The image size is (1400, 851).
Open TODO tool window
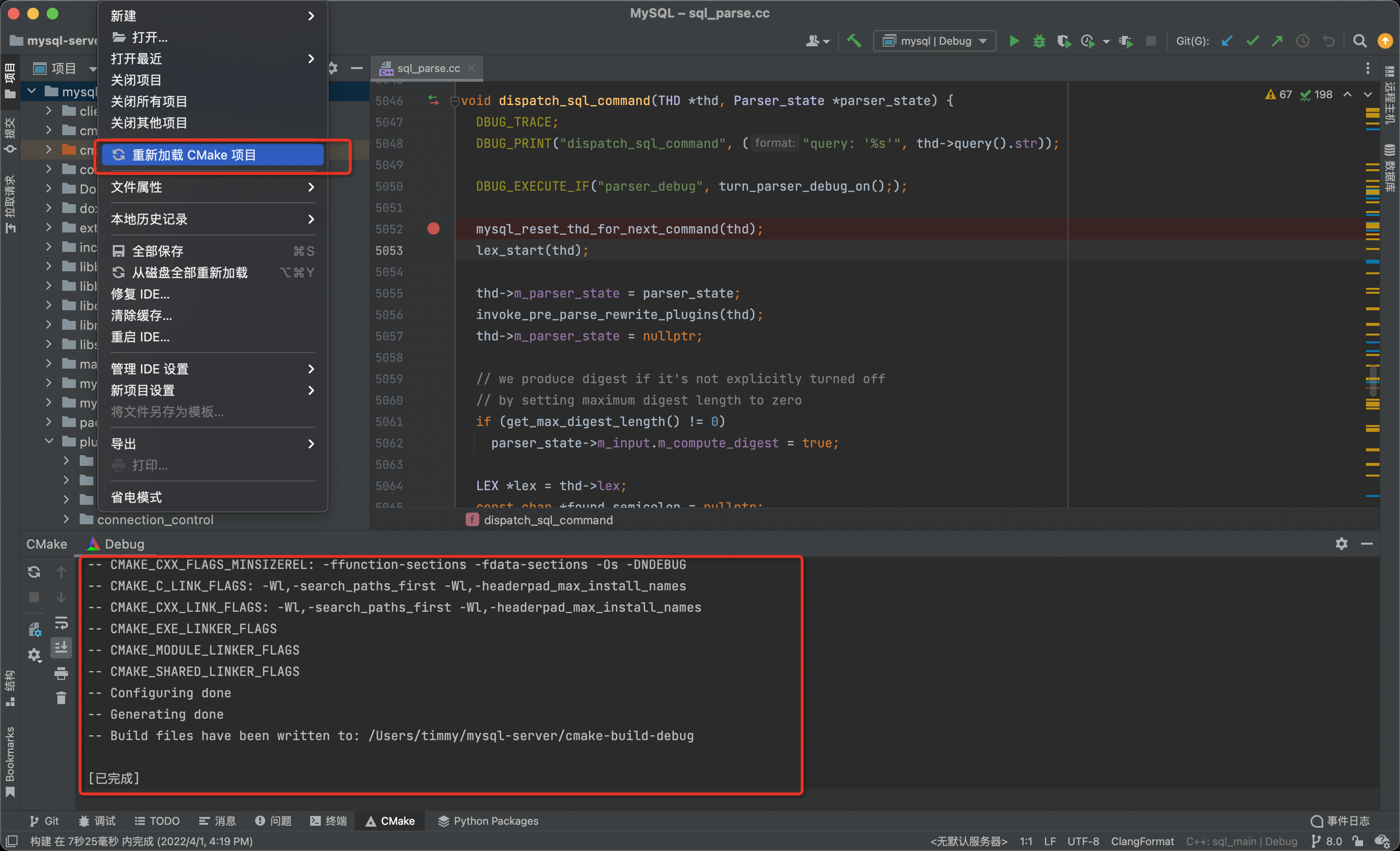pyautogui.click(x=157, y=820)
